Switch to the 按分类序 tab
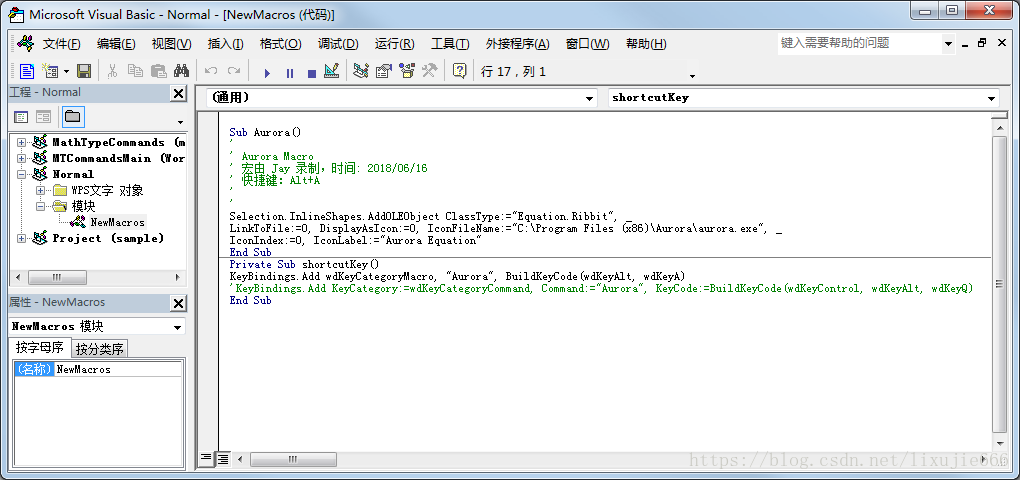 [100, 349]
